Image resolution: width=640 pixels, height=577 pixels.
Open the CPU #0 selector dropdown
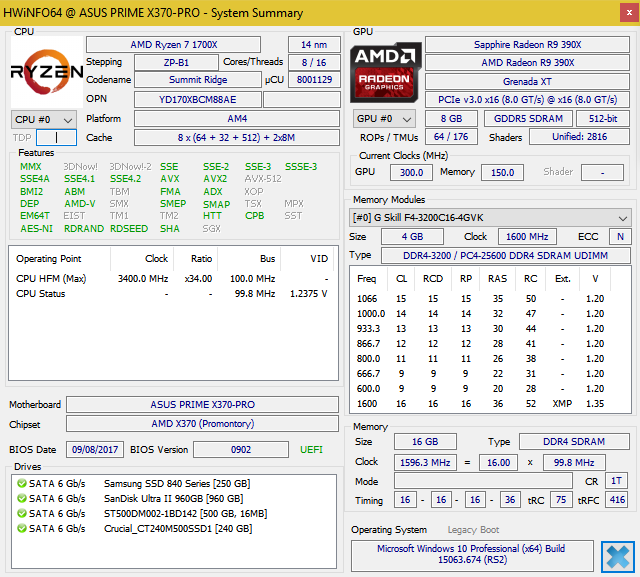click(42, 119)
